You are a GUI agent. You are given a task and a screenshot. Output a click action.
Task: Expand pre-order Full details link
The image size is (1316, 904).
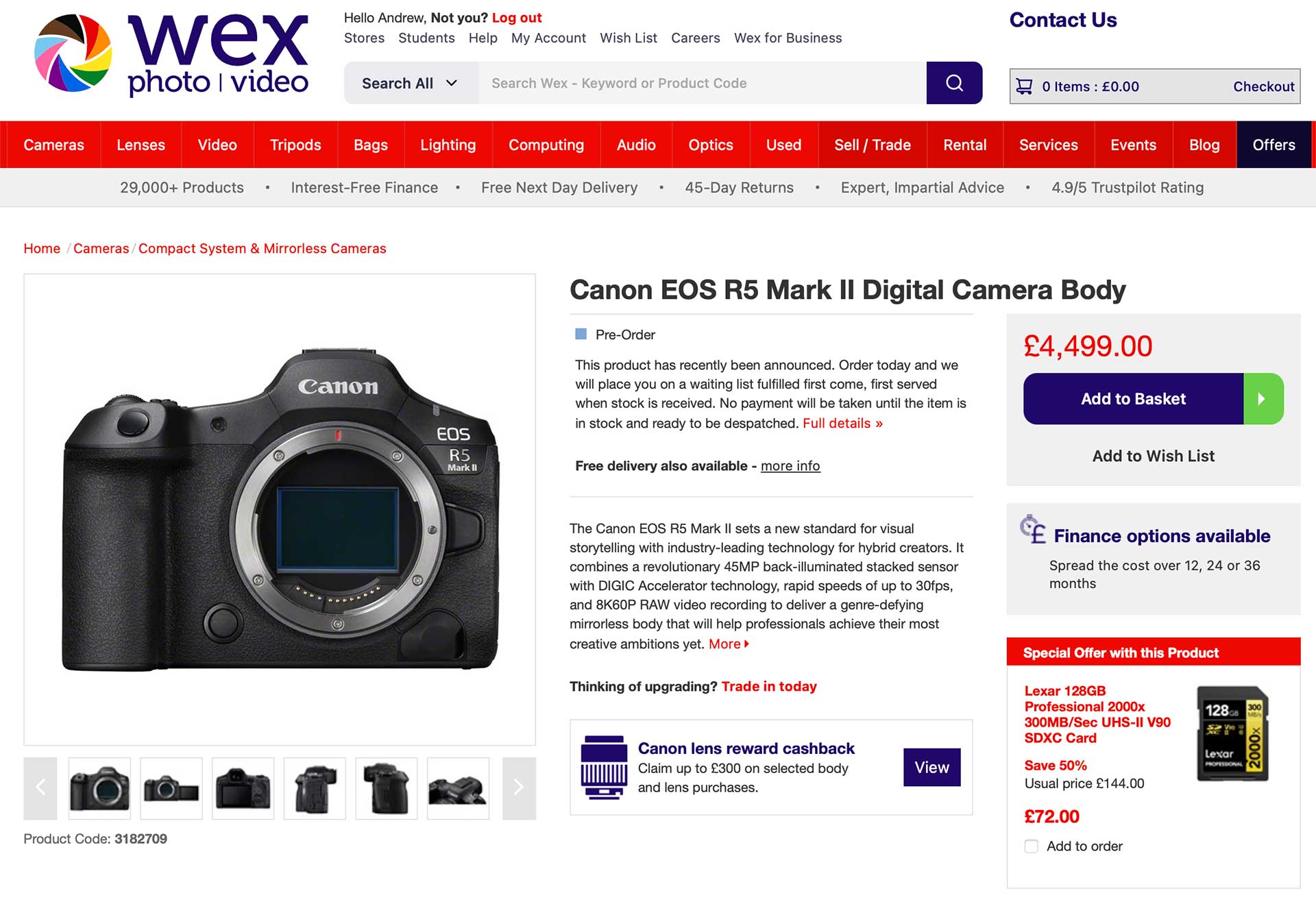tap(842, 424)
